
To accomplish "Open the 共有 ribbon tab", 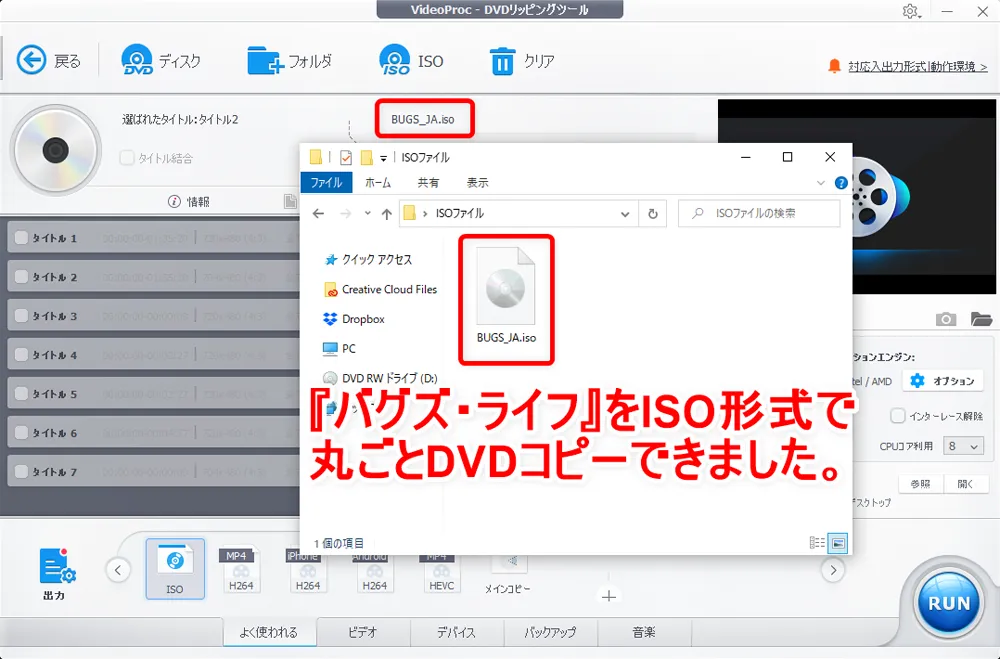I will [428, 182].
